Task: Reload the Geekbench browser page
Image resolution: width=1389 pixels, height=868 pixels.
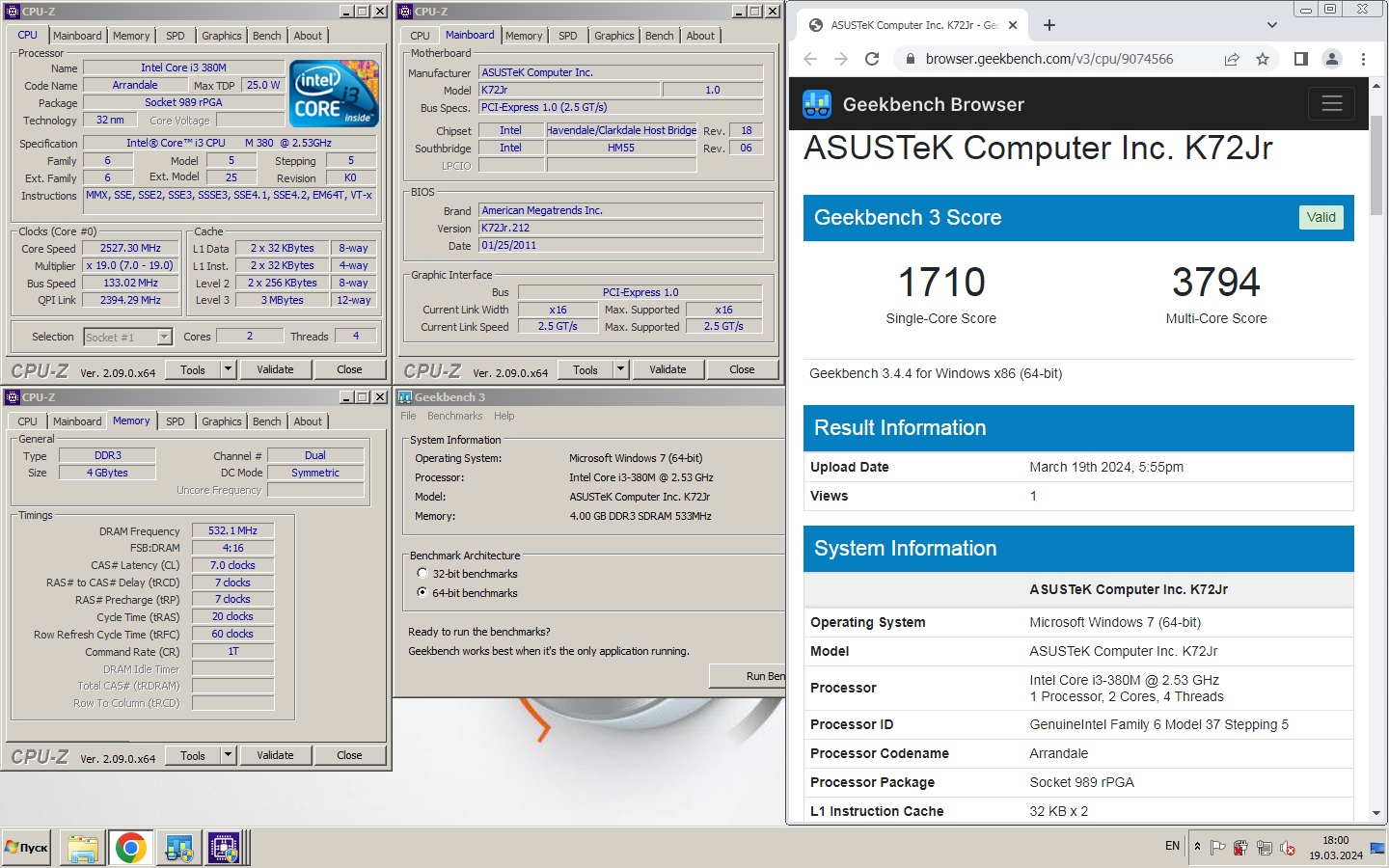Action: click(872, 59)
